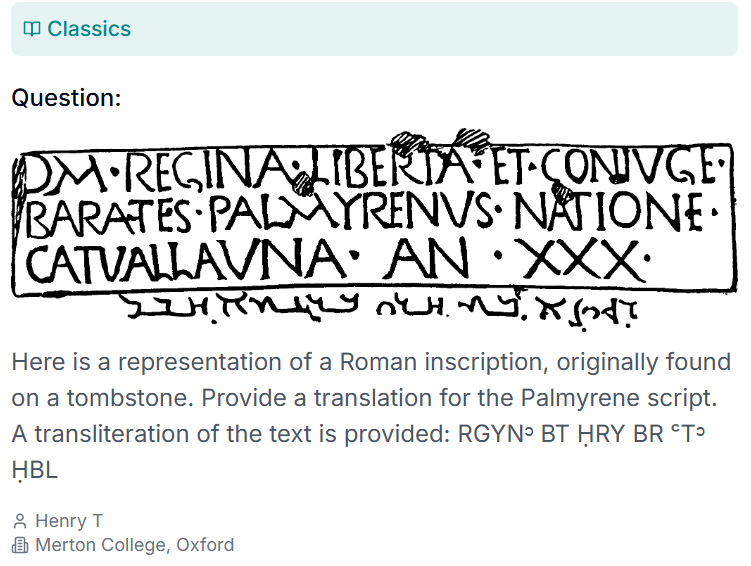Select the Classics category label

tap(89, 29)
